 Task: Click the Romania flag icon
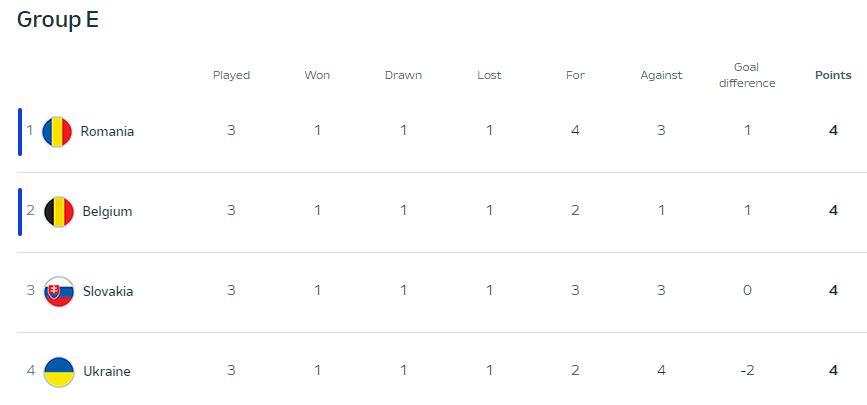pyautogui.click(x=58, y=131)
